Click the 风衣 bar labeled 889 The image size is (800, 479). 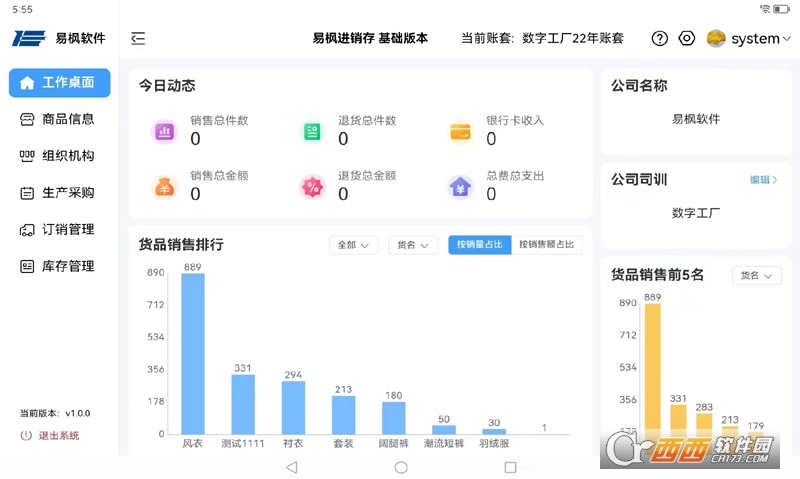coord(193,354)
